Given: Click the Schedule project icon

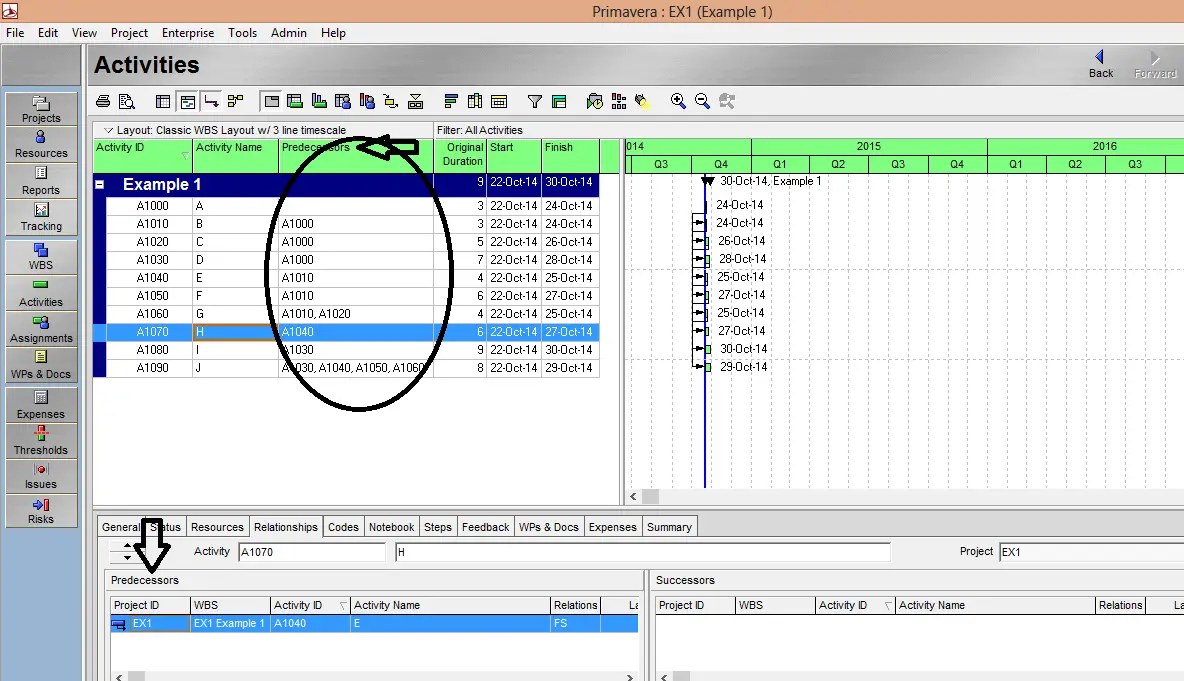Looking at the screenshot, I should [595, 101].
